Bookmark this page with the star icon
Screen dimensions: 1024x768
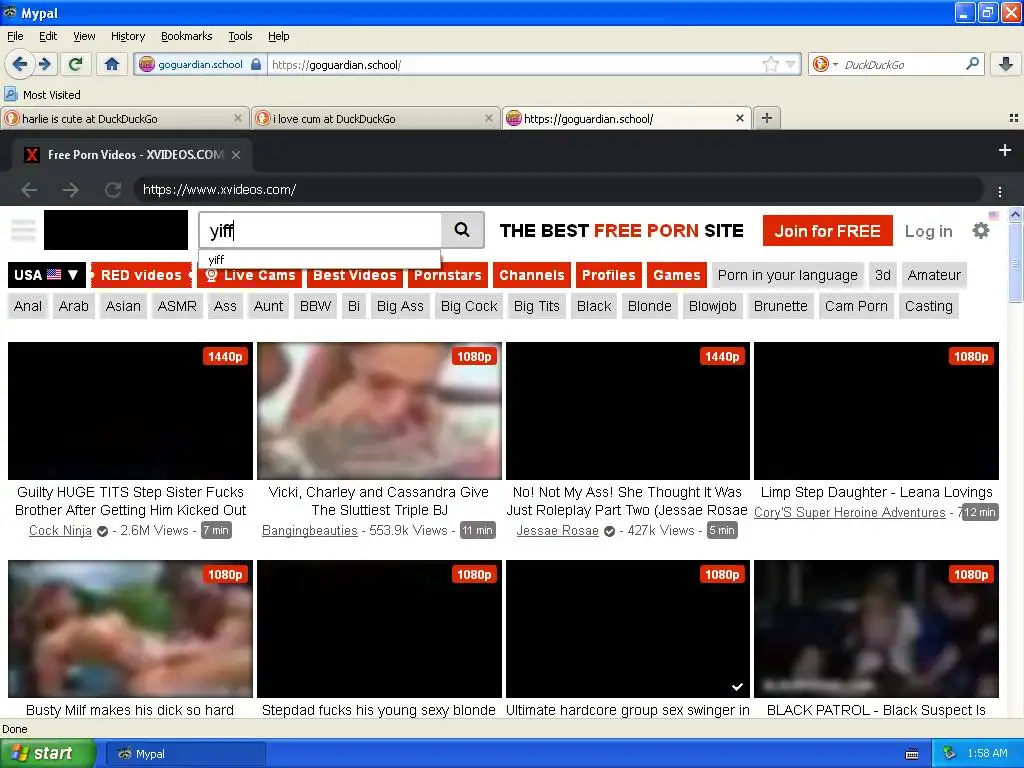tap(771, 64)
